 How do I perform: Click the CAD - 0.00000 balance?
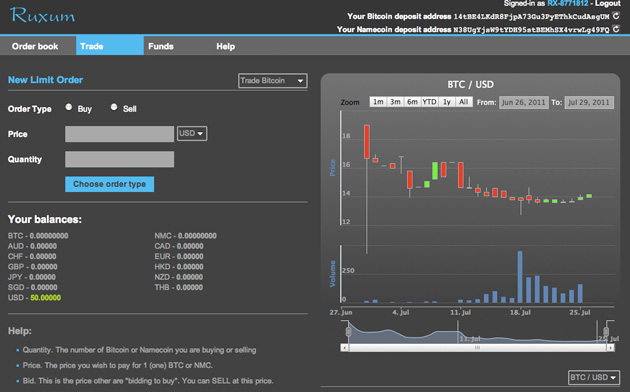[x=179, y=246]
